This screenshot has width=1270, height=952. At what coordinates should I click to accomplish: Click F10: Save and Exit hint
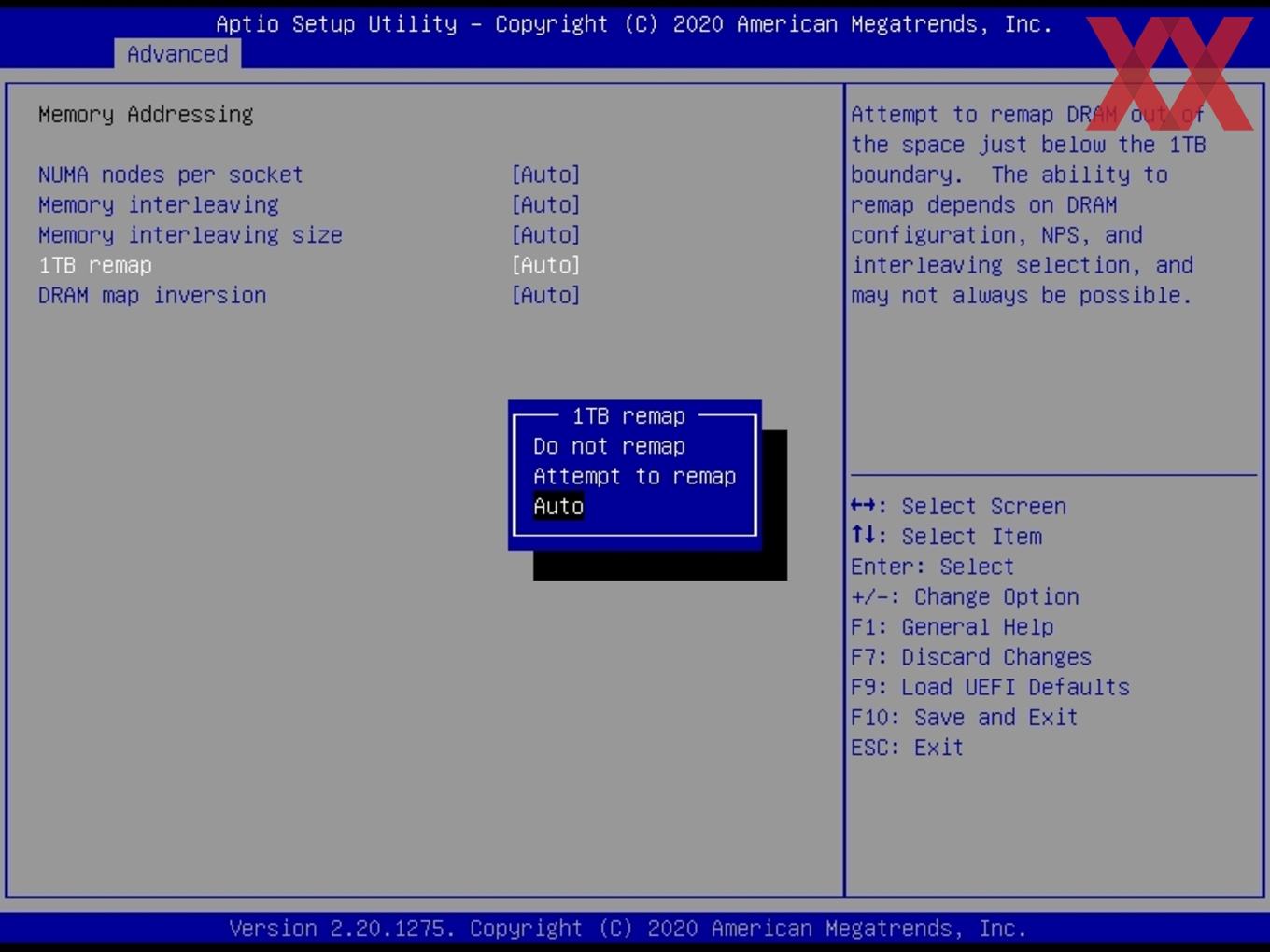[x=965, y=717]
